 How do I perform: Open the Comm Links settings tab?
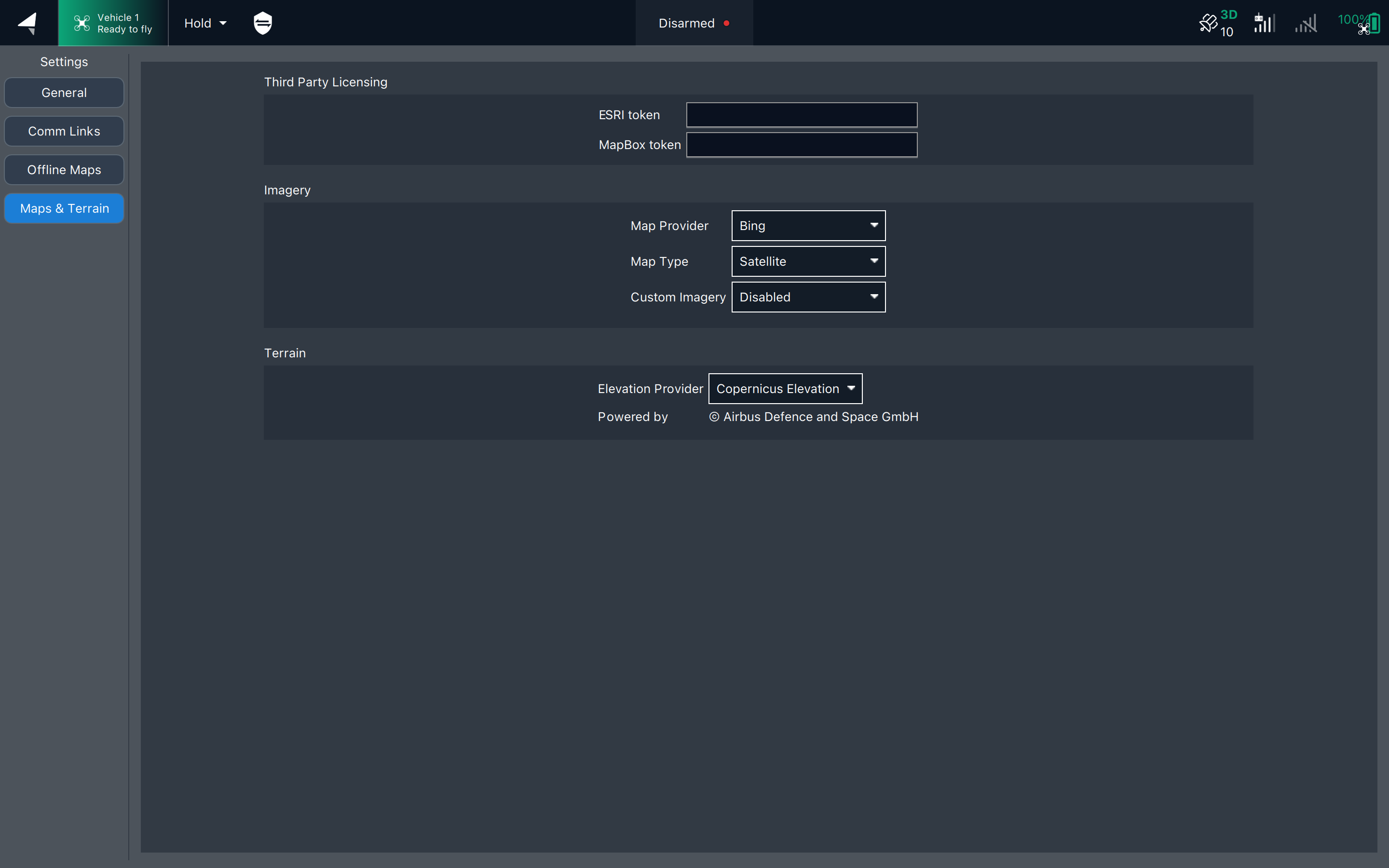(64, 131)
